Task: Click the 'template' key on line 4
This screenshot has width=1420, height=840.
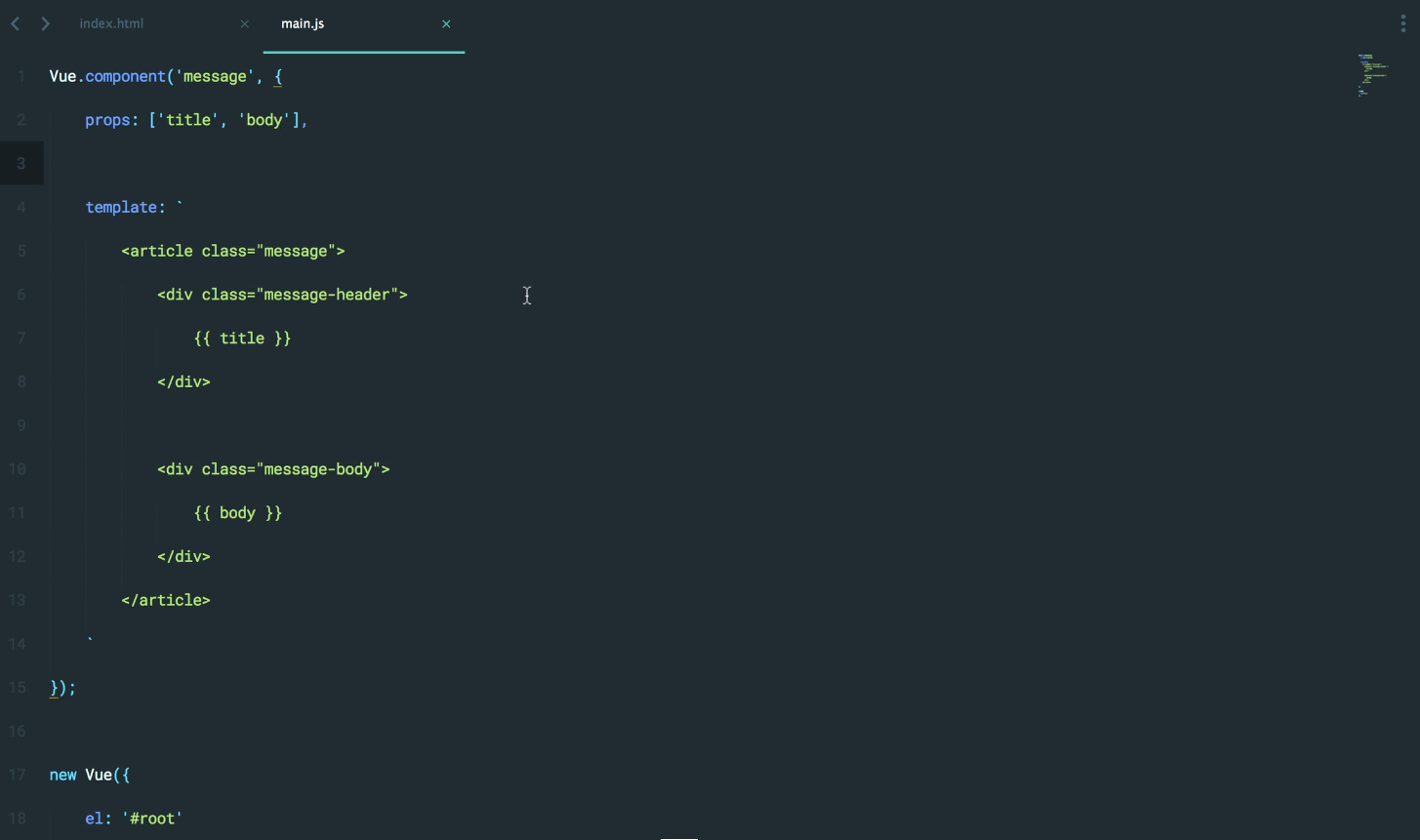Action: [x=121, y=207]
